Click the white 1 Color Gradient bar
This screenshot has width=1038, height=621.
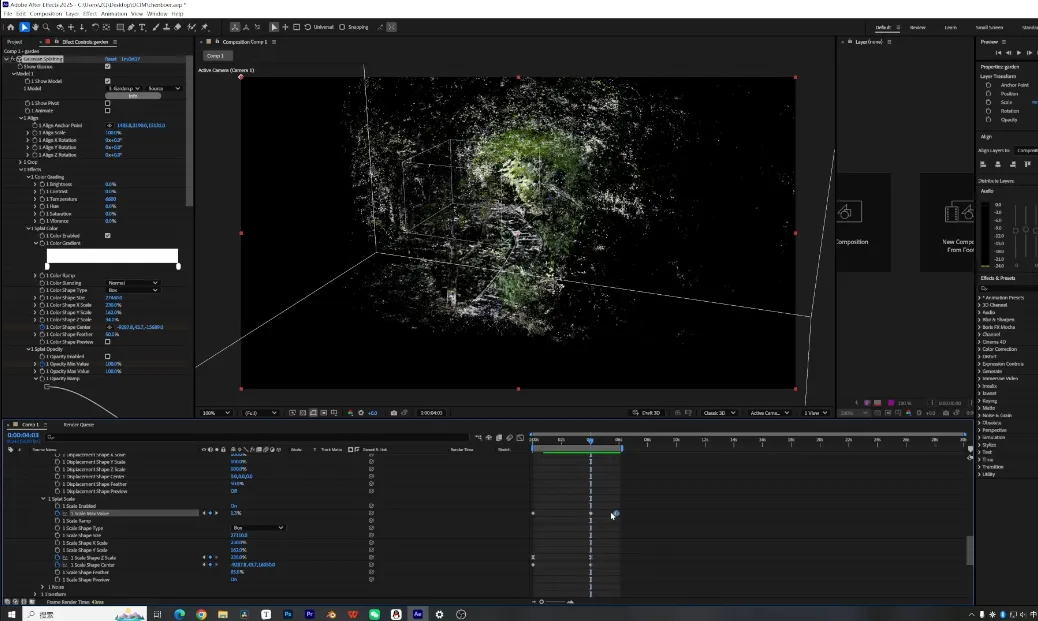point(112,256)
